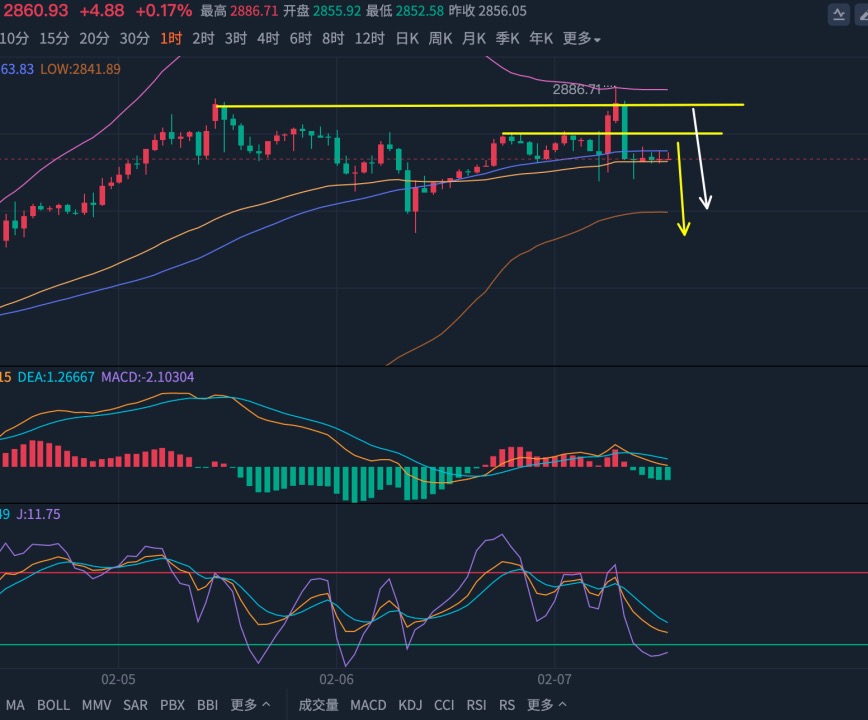Toggle the RSI sub-indicator

pyautogui.click(x=476, y=705)
